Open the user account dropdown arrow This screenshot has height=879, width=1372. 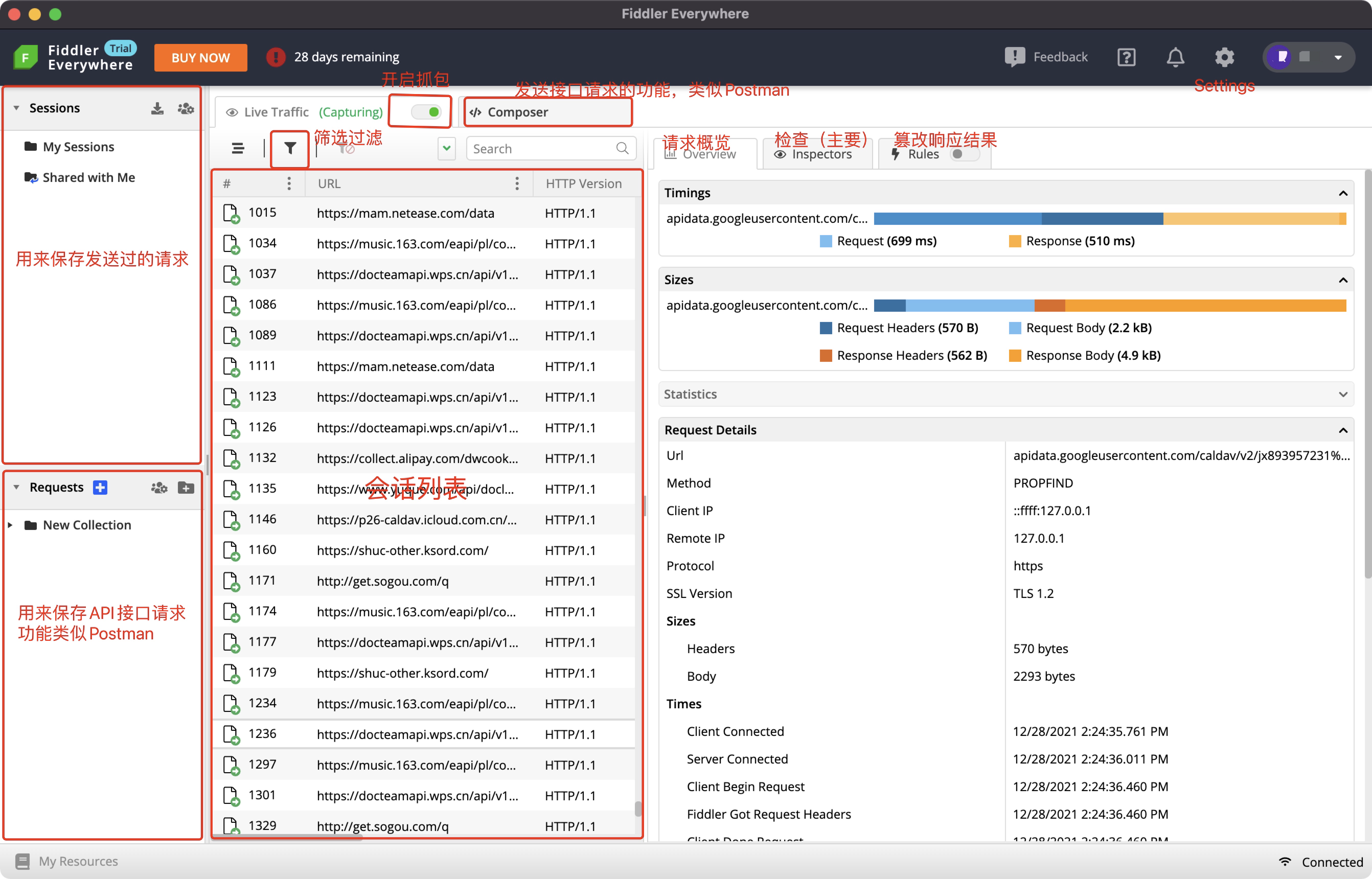[1338, 57]
